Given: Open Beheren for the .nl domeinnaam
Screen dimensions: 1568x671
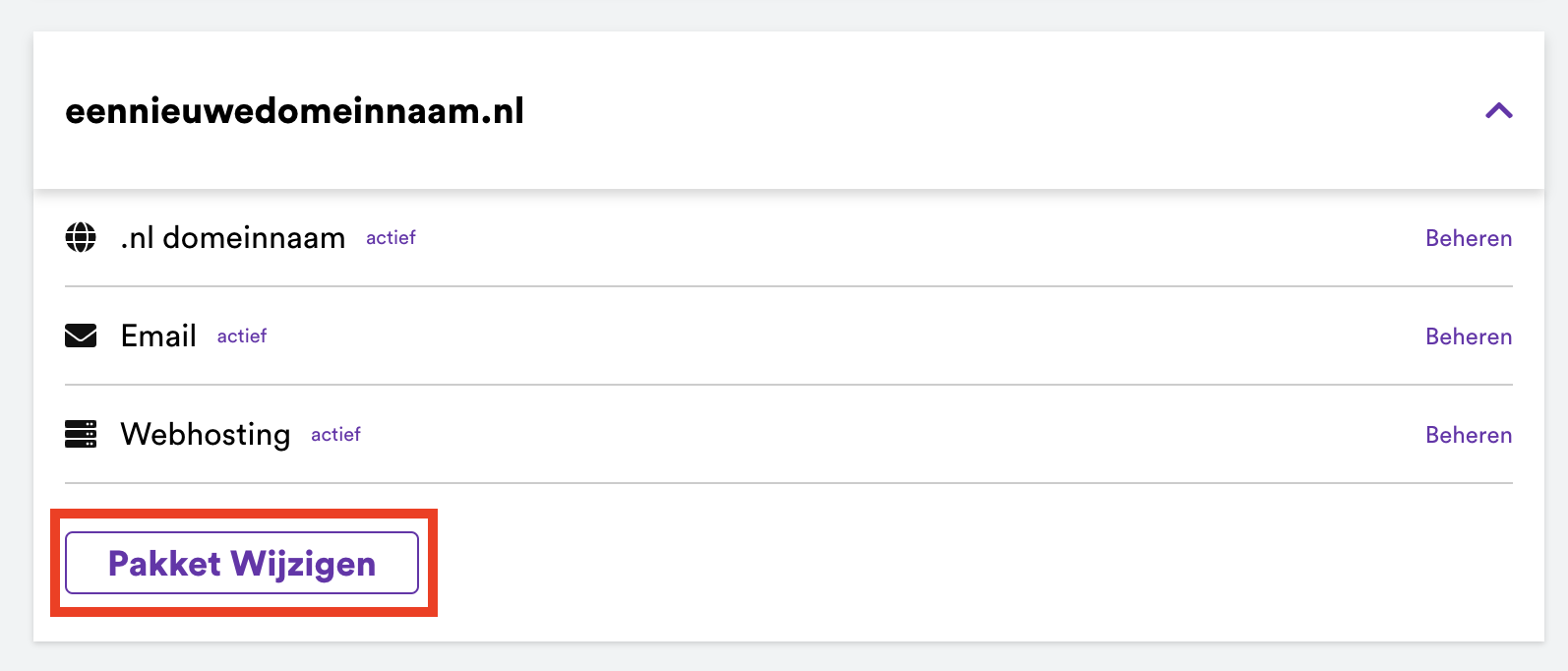Looking at the screenshot, I should point(1468,238).
